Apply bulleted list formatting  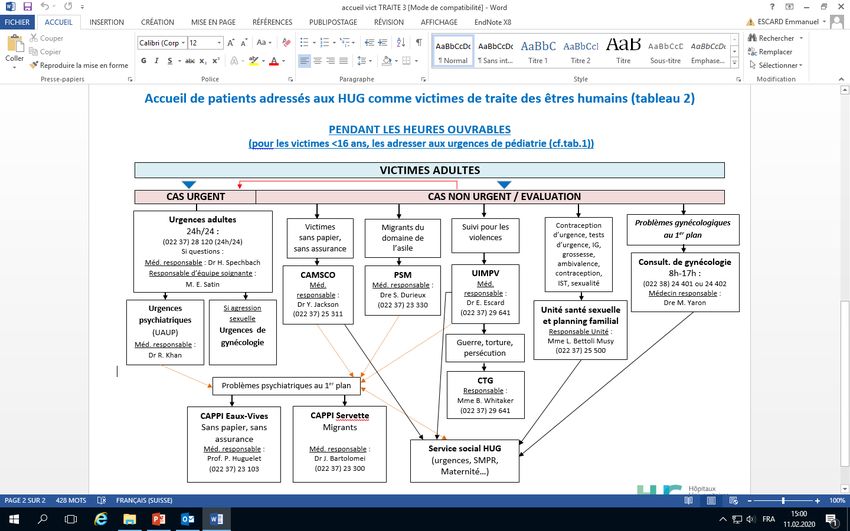tap(303, 43)
